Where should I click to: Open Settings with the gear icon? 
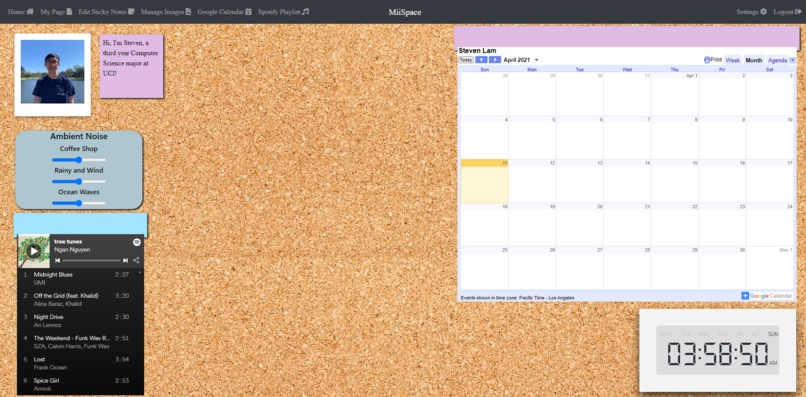click(751, 11)
